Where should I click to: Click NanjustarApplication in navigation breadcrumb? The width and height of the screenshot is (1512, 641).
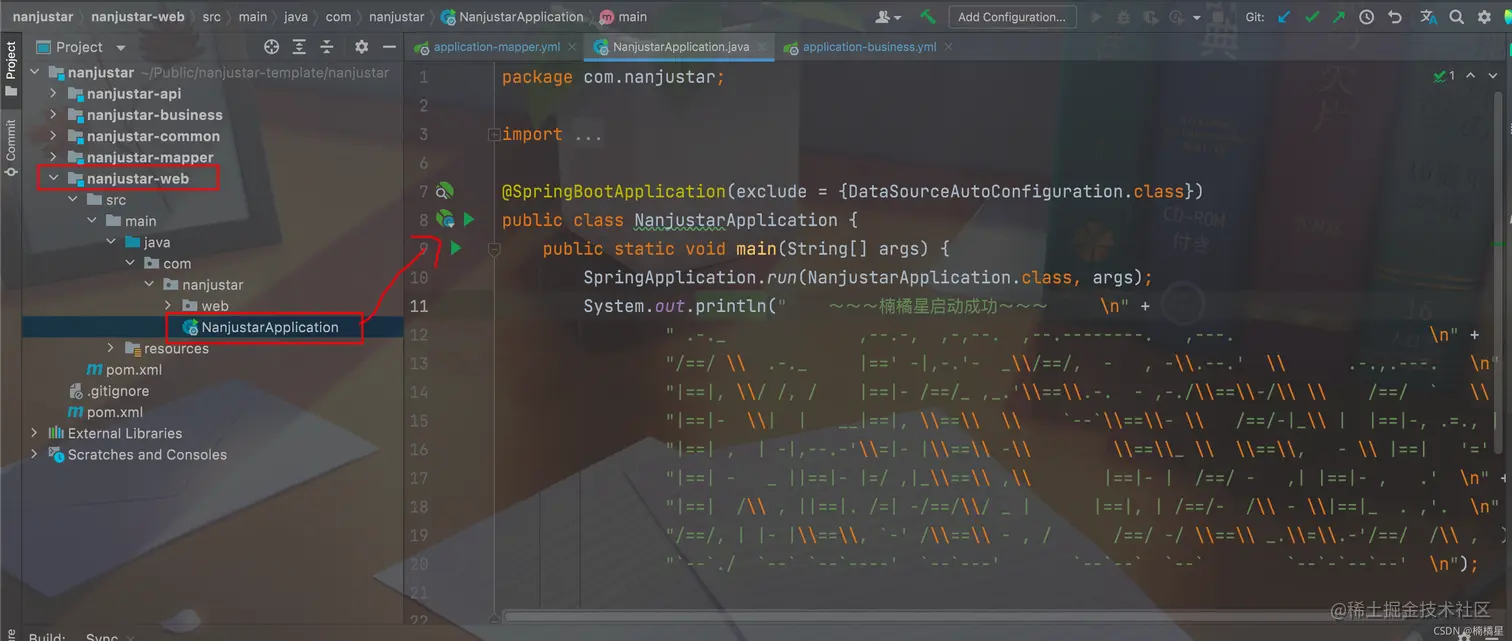click(x=512, y=17)
